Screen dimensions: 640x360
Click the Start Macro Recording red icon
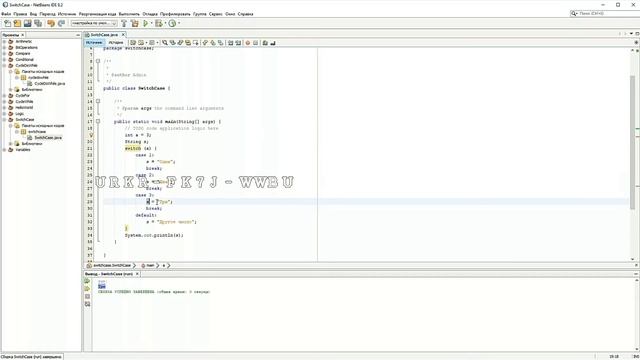pos(248,42)
